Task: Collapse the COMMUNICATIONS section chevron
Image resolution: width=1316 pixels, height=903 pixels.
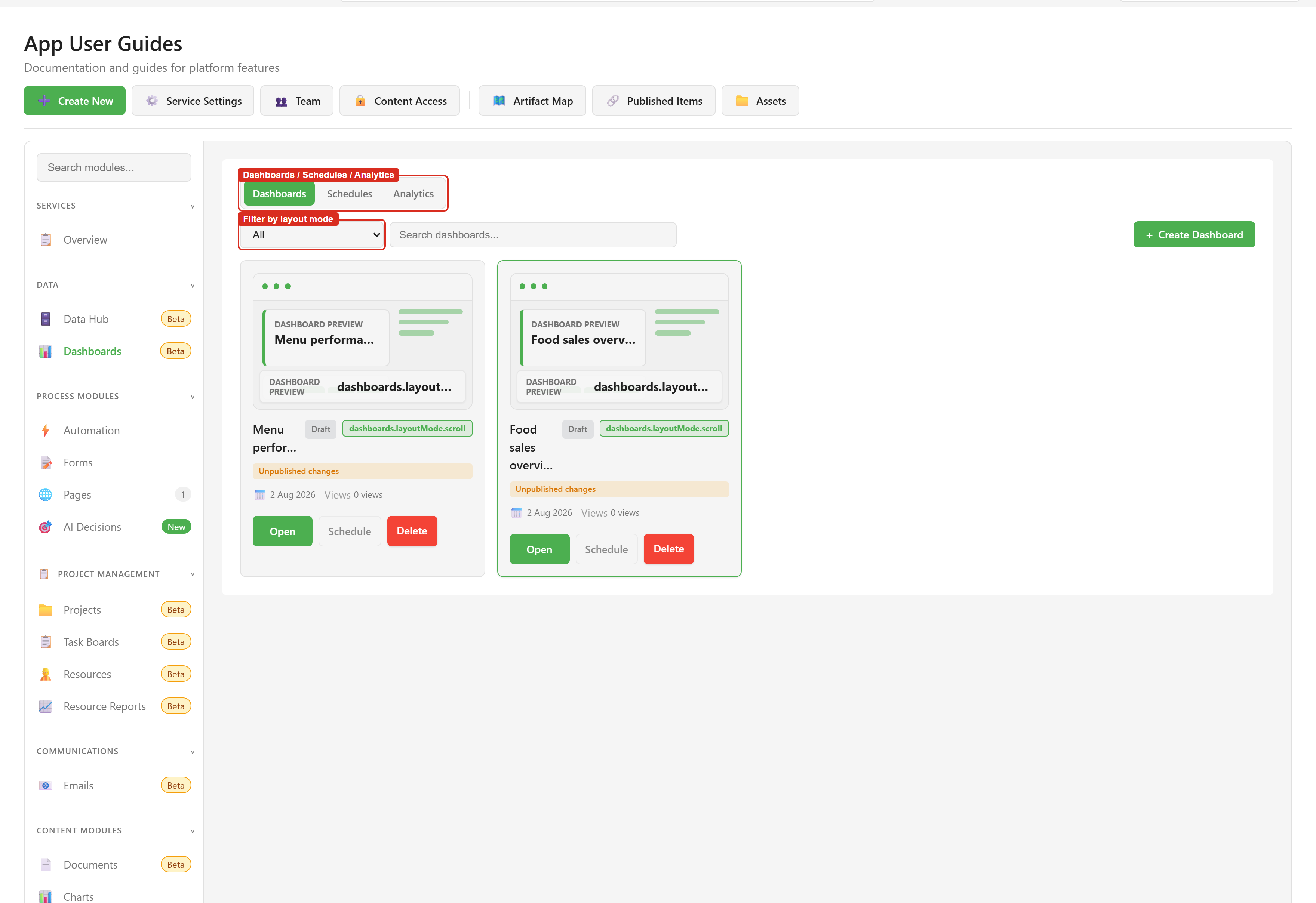Action: tap(193, 752)
